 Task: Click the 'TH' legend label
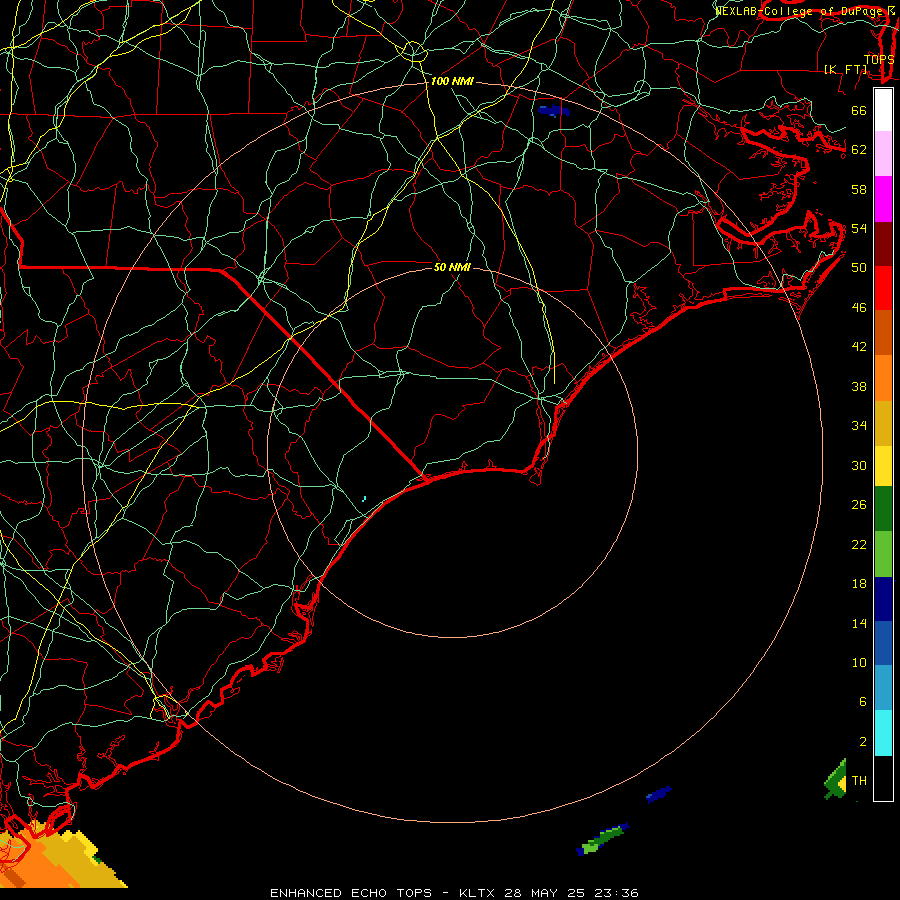(859, 781)
